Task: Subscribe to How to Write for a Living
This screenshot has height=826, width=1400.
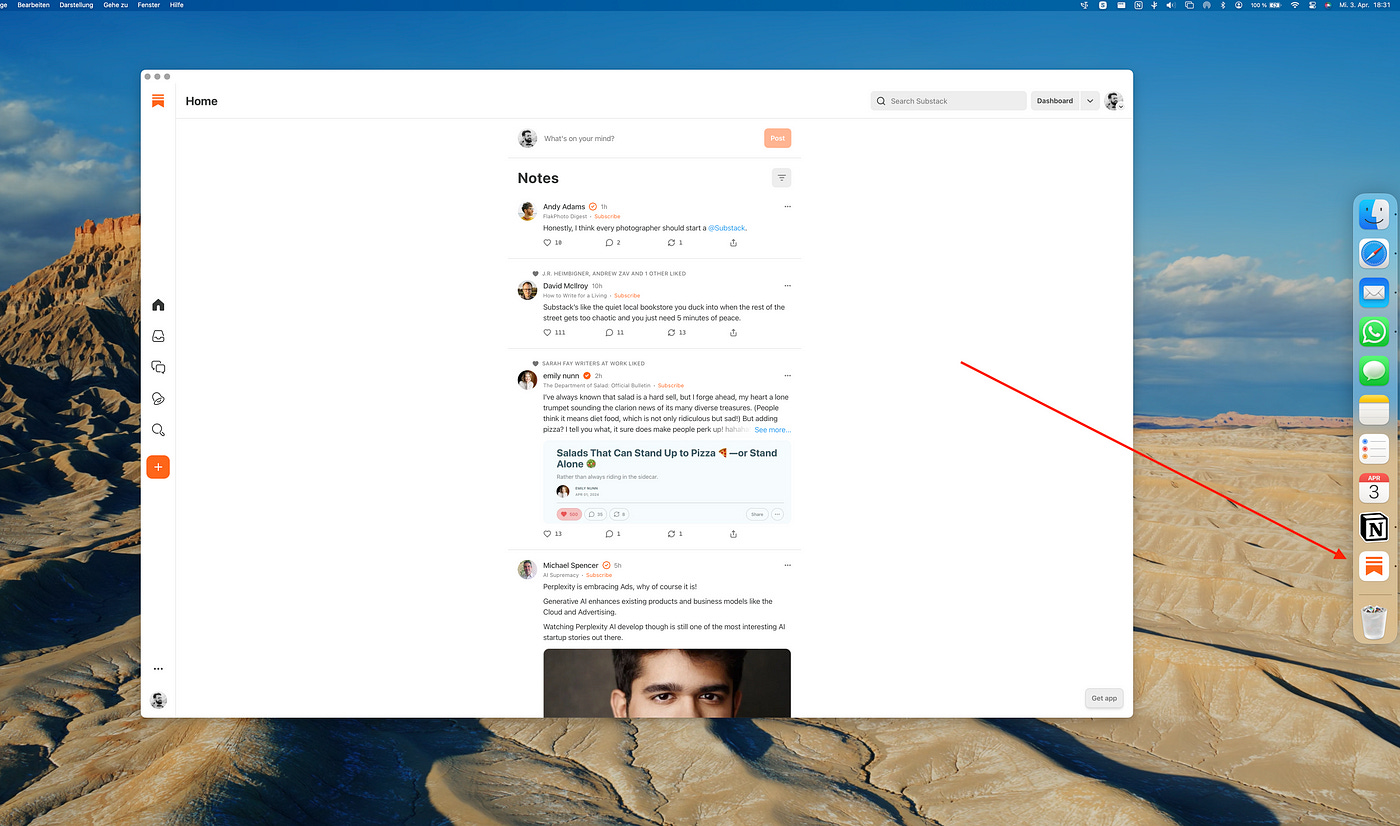Action: point(627,296)
